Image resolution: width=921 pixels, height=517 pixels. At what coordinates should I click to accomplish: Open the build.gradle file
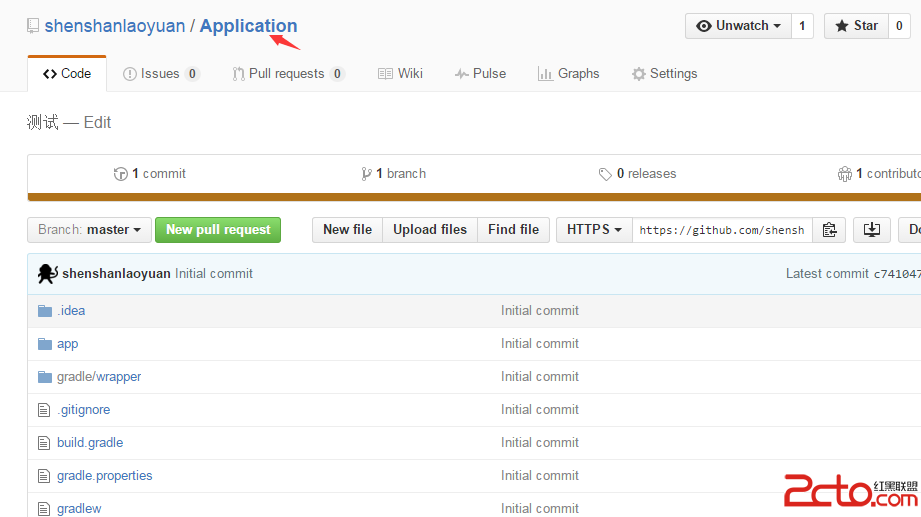[x=90, y=442]
